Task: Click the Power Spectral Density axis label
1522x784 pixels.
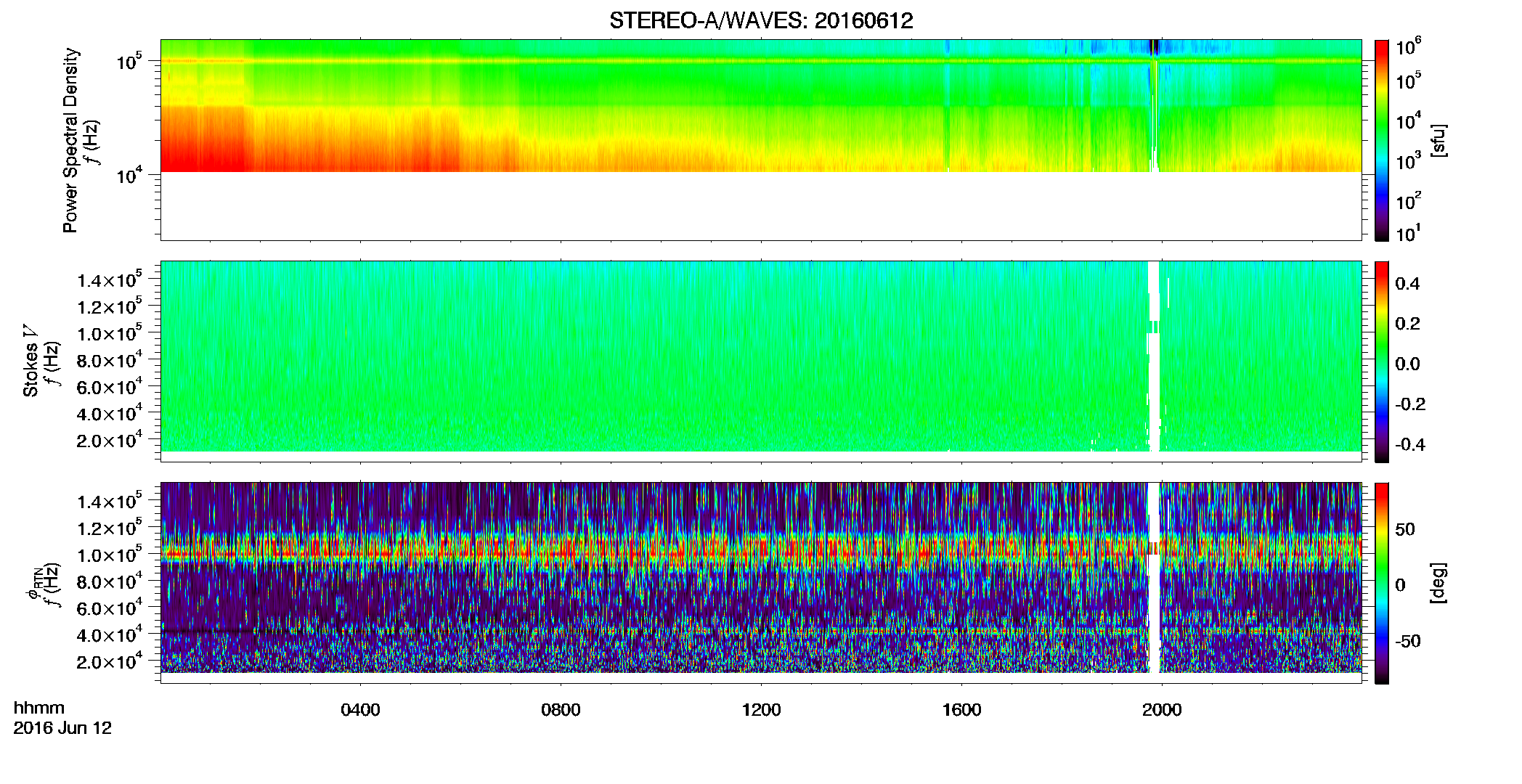Action: click(70, 140)
